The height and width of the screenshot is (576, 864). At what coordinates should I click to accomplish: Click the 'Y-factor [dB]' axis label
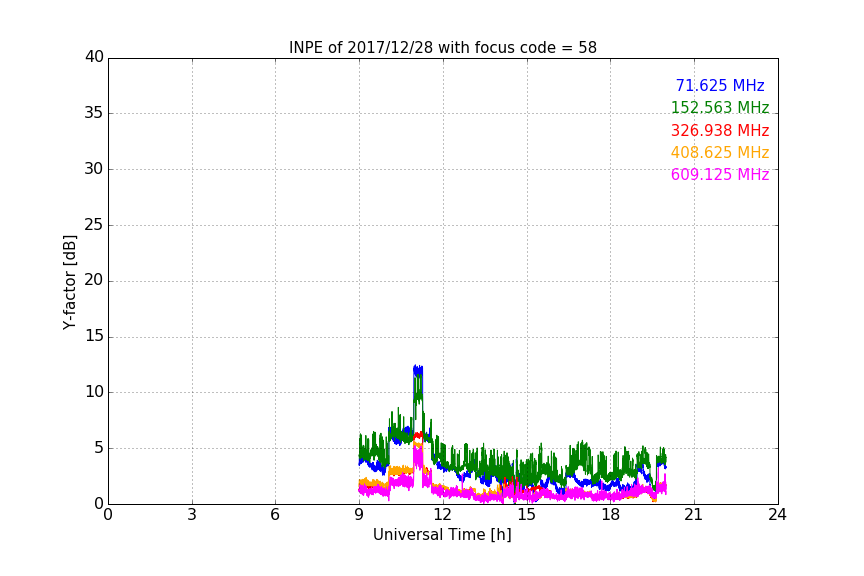pos(69,282)
